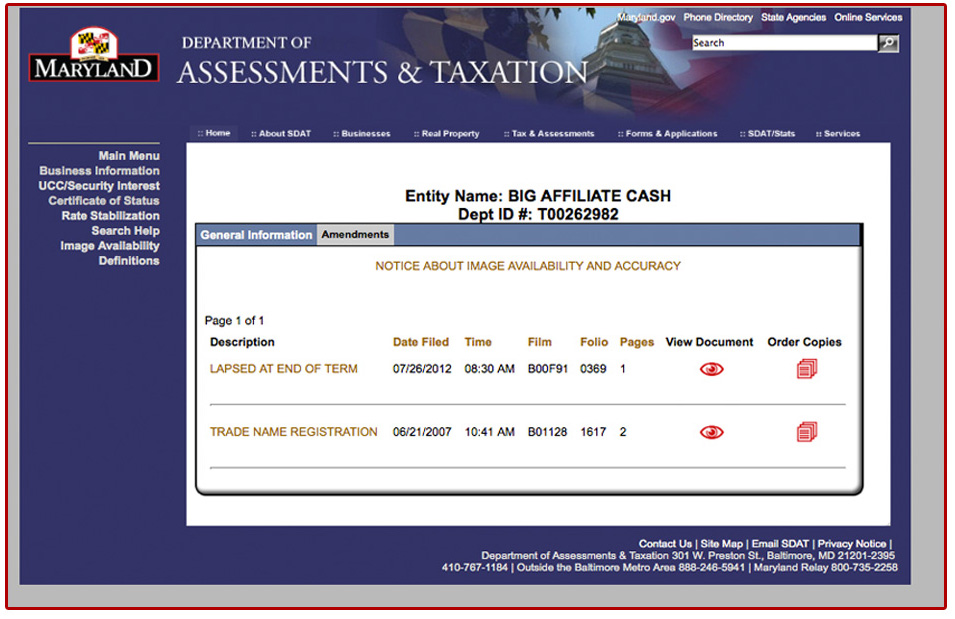Open the Home navigation tab
The height and width of the screenshot is (619, 955).
214,133
